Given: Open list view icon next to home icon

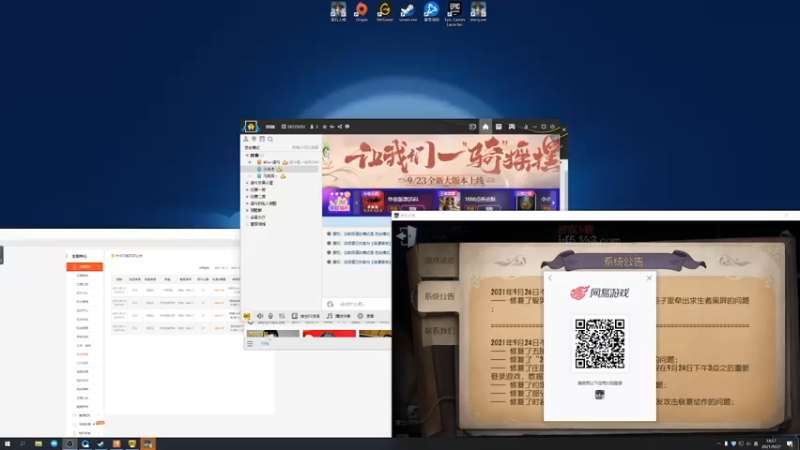Looking at the screenshot, I should [498, 127].
